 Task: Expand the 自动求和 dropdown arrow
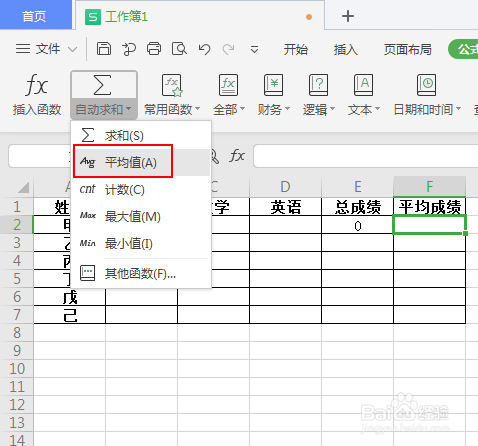129,109
